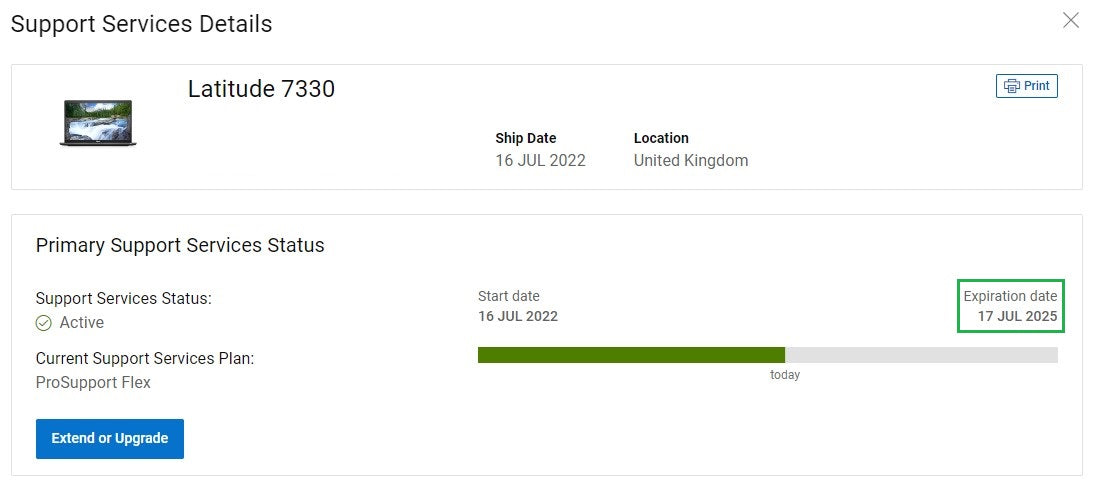The height and width of the screenshot is (483, 1095).
Task: Click the start date 16 JUL 2022 value
Action: coord(517,316)
